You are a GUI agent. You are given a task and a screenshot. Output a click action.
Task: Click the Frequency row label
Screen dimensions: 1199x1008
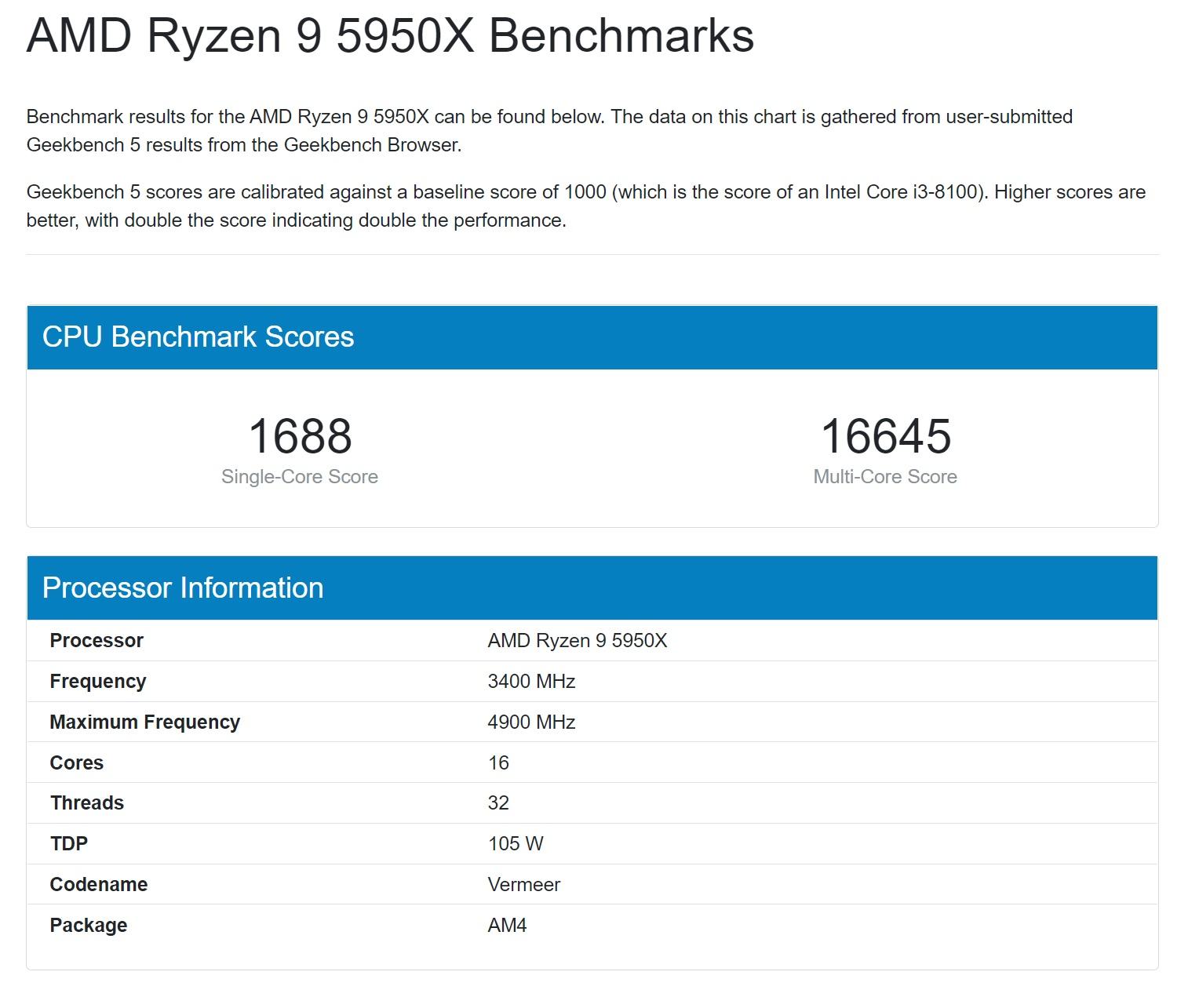click(98, 682)
